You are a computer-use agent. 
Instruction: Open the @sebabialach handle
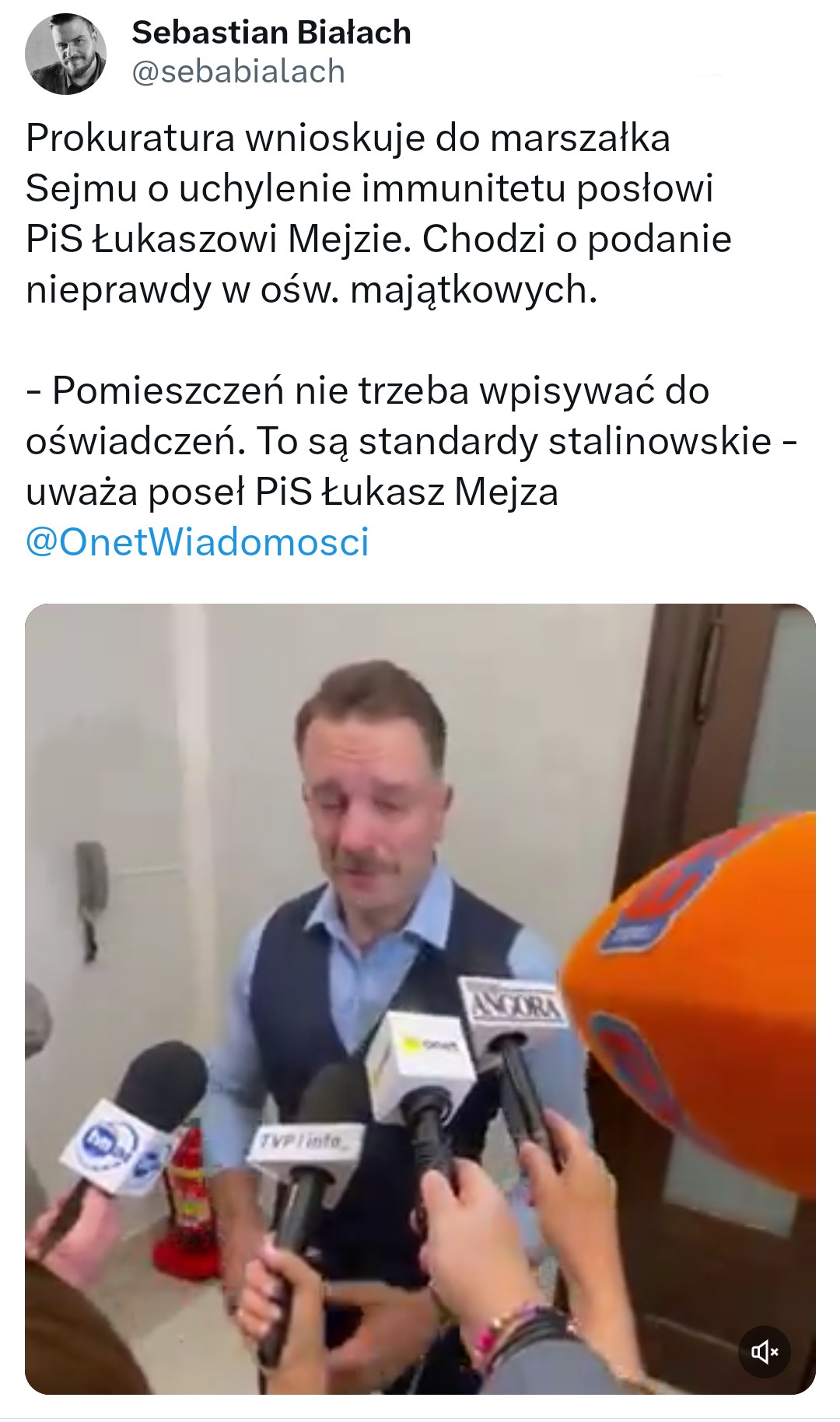[239, 72]
